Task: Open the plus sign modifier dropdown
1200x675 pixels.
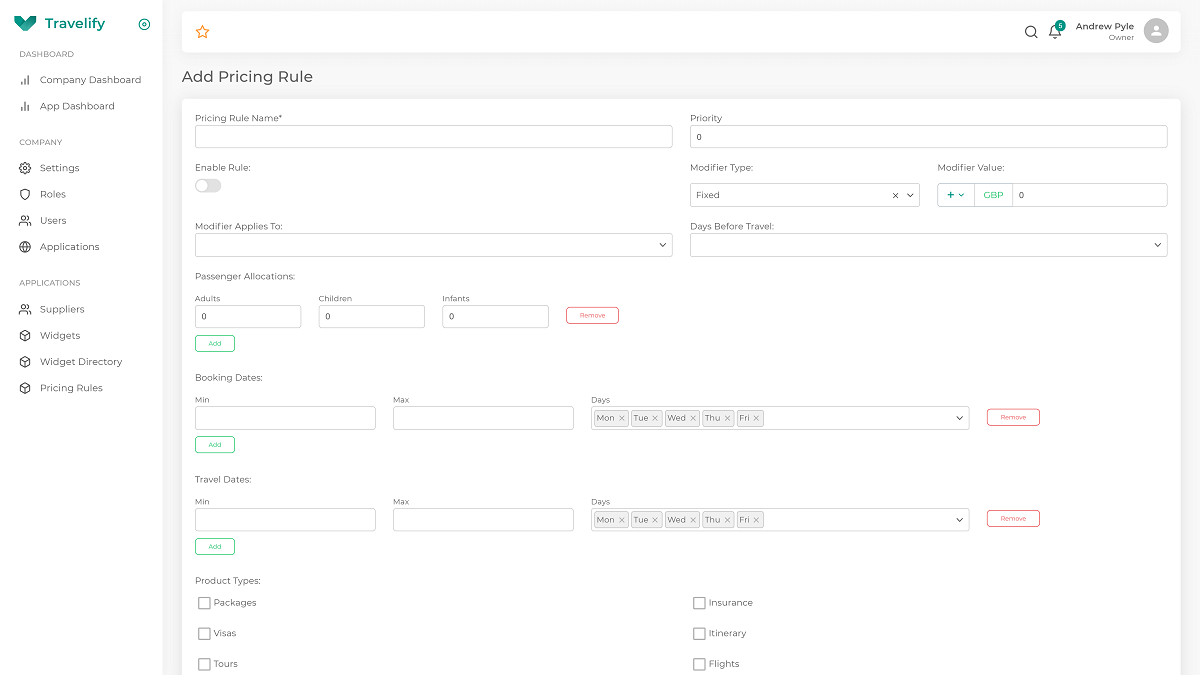Action: click(x=955, y=195)
